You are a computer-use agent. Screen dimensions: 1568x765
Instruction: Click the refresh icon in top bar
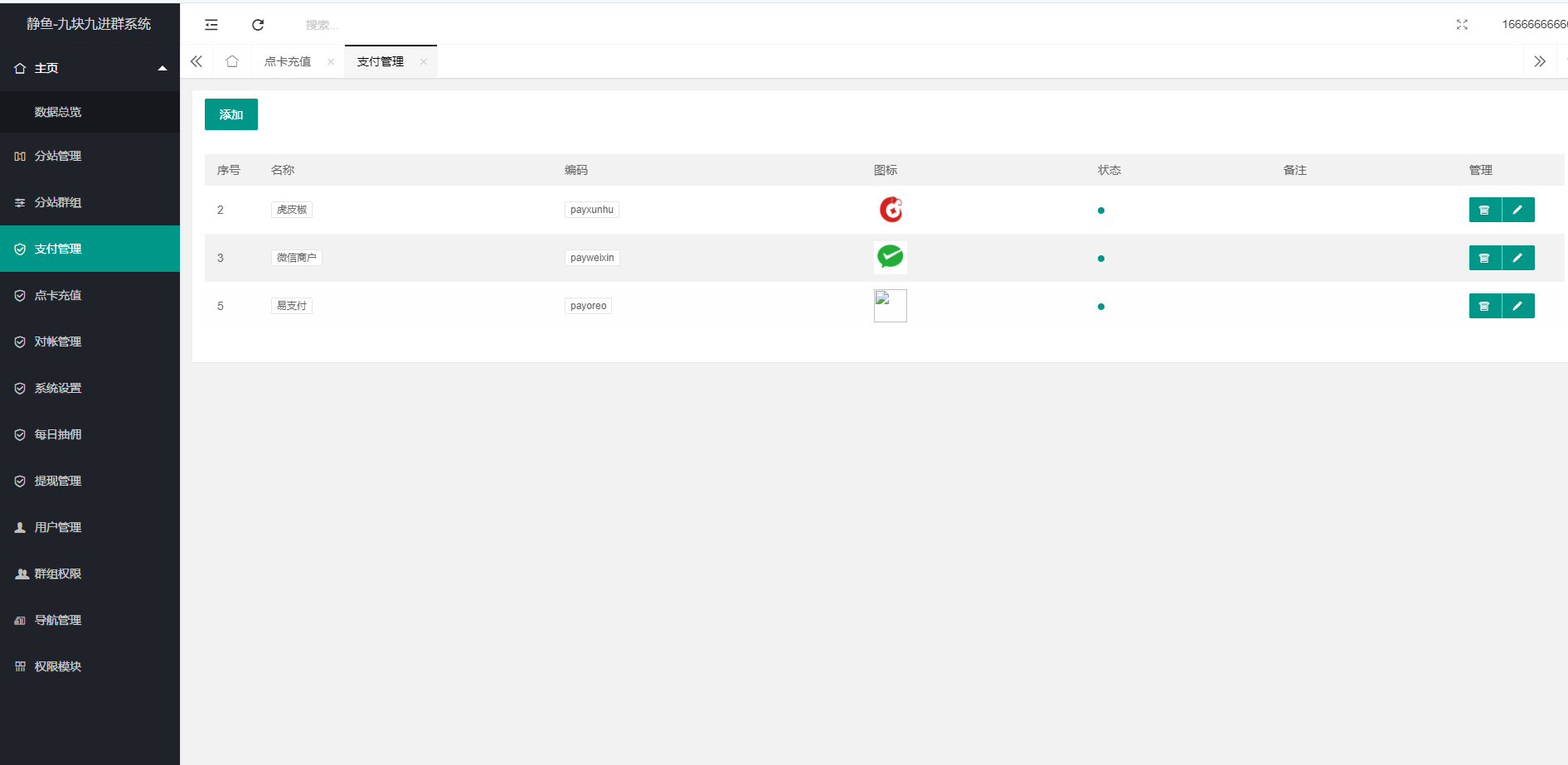(x=258, y=25)
